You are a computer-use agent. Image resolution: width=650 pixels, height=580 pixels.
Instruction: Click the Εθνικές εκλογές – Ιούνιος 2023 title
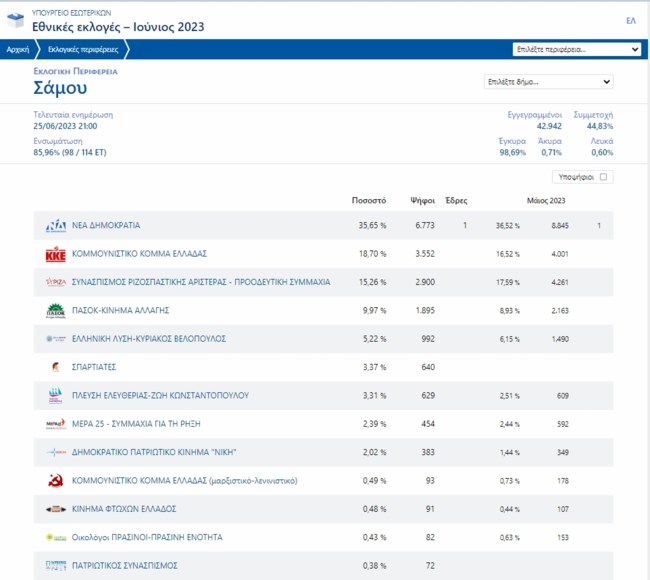click(118, 27)
